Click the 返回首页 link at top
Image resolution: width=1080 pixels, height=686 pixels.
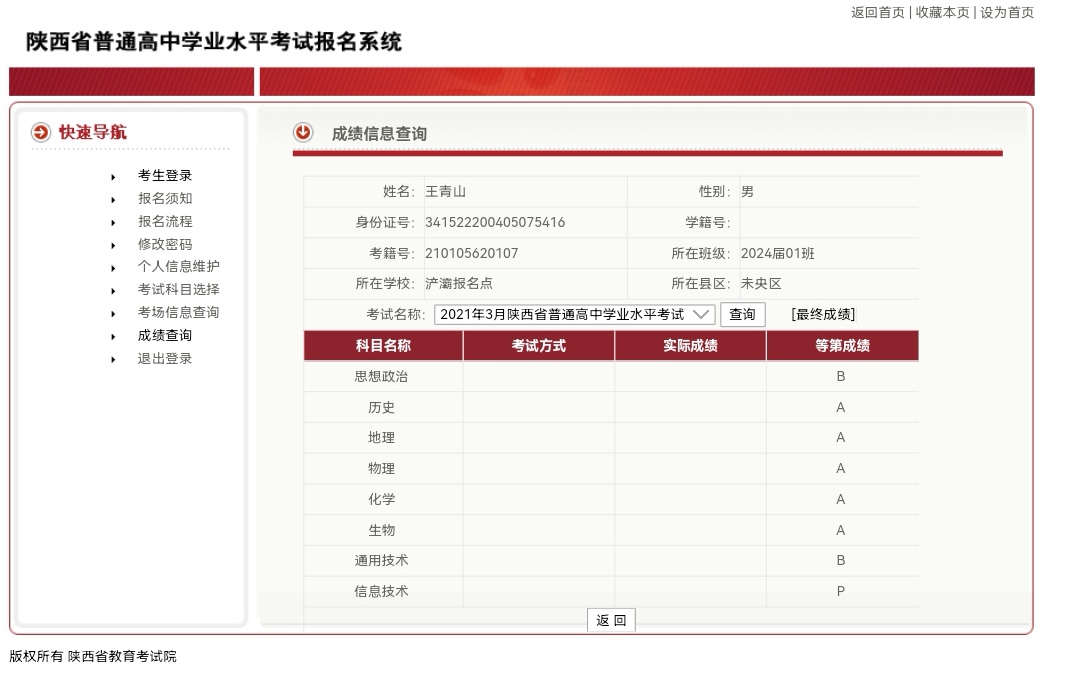pos(877,12)
